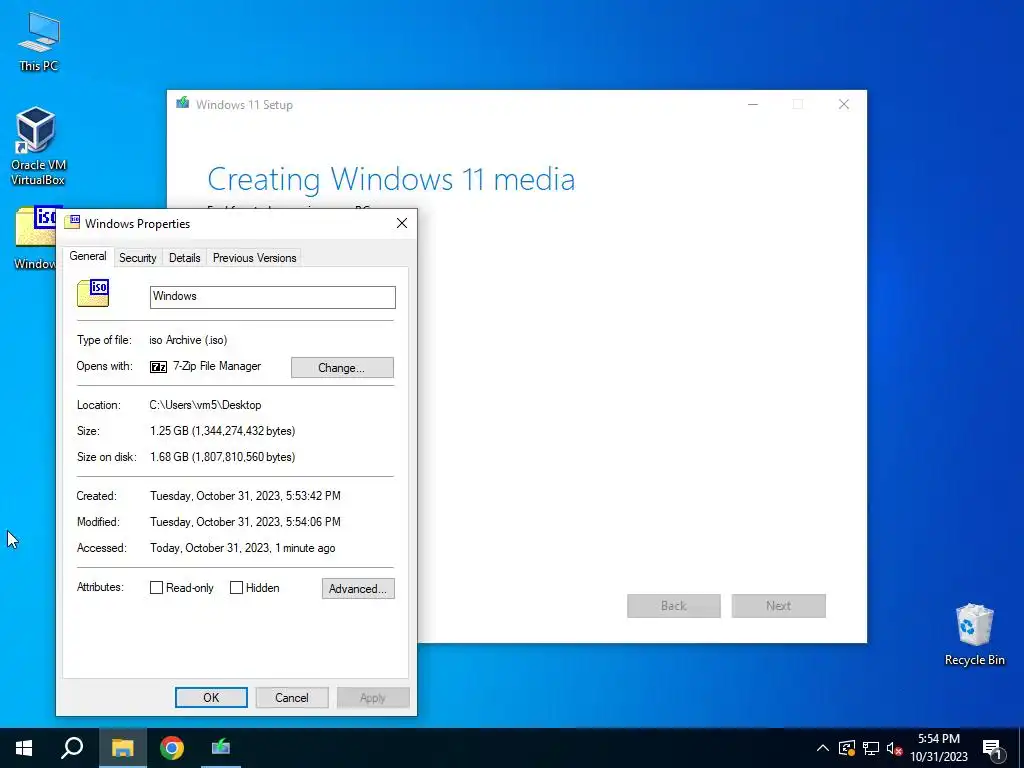Switch to Windows 11 Setup taskbar icon
The height and width of the screenshot is (768, 1024).
pos(221,748)
